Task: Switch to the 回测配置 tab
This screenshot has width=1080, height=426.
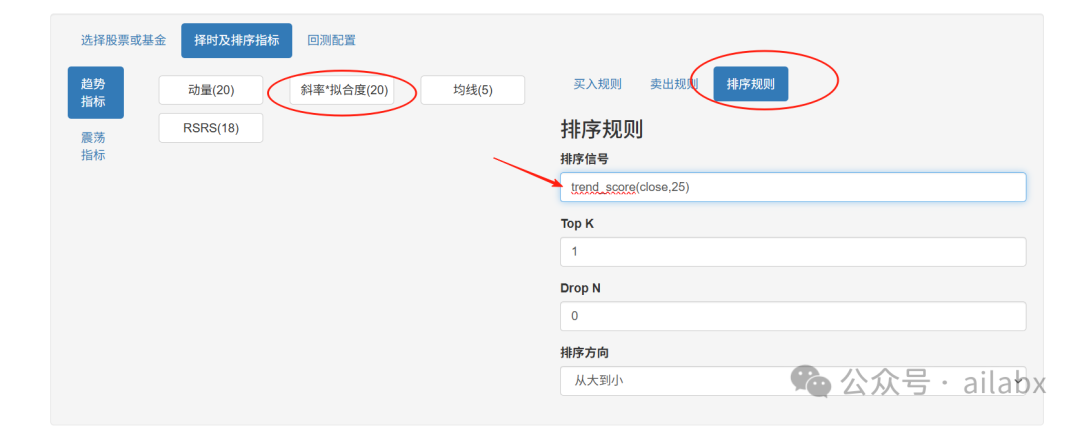Action: 331,41
